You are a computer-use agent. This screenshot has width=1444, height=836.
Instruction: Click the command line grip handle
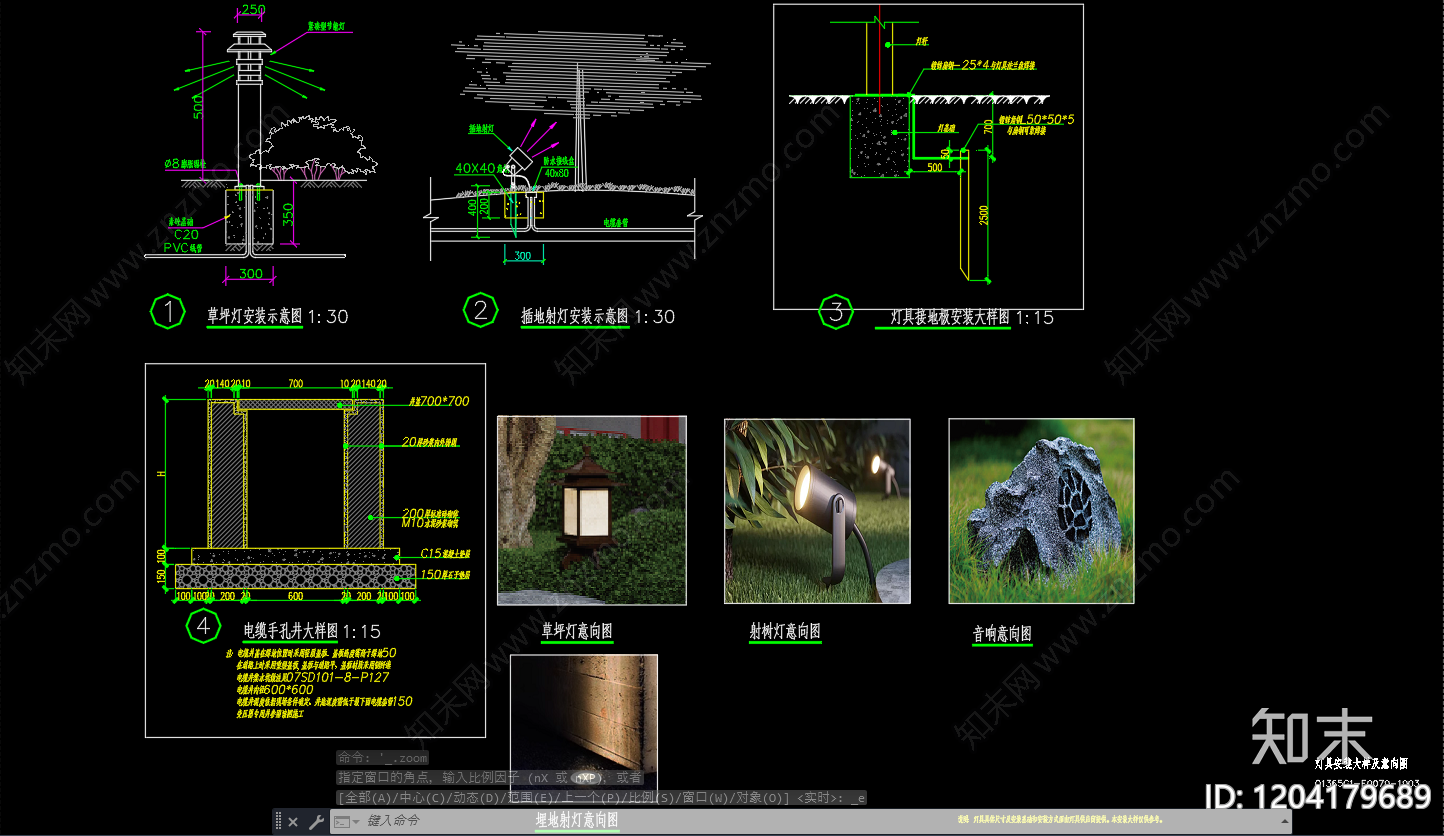[x=279, y=821]
